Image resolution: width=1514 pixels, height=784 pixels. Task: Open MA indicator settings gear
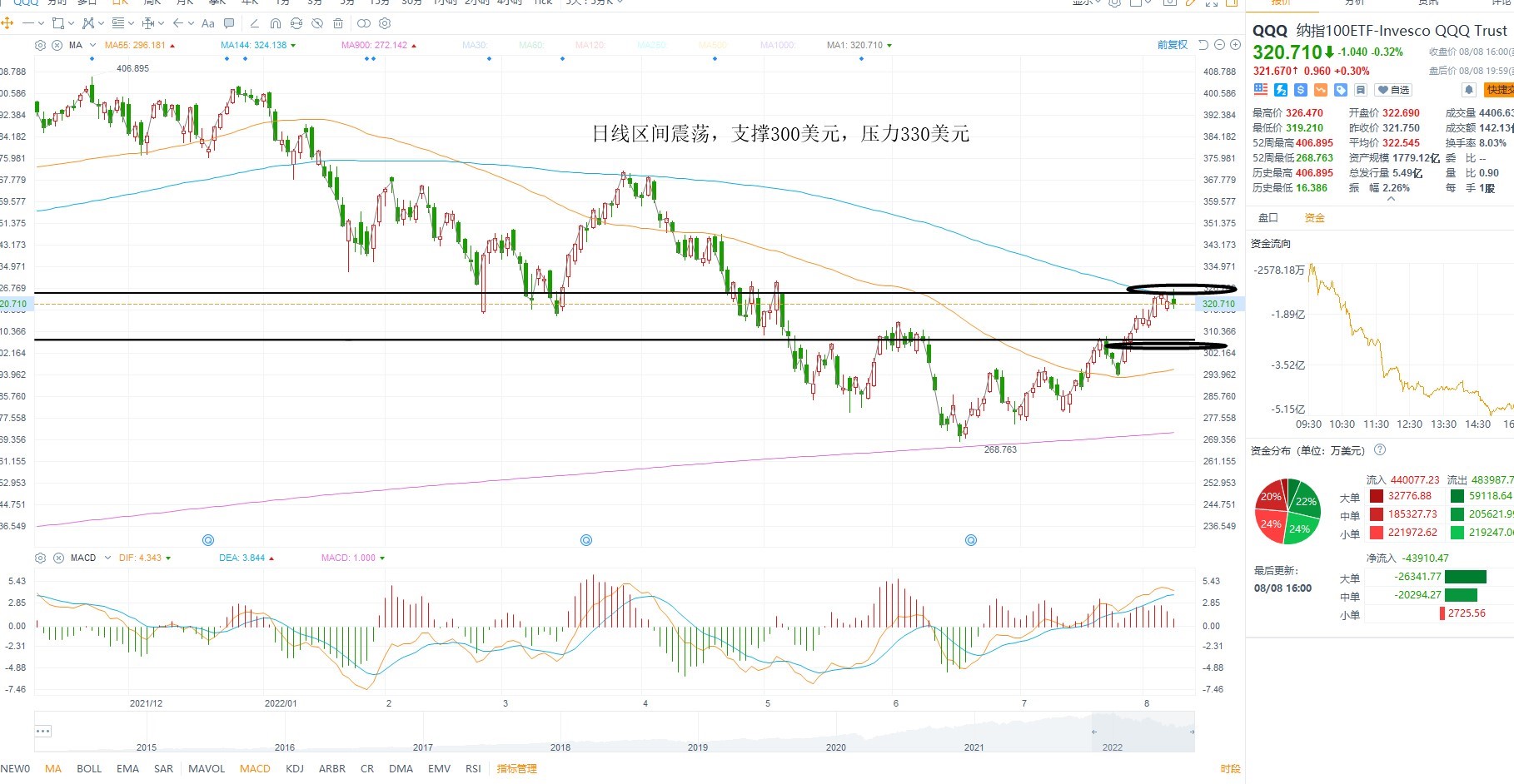(x=40, y=45)
